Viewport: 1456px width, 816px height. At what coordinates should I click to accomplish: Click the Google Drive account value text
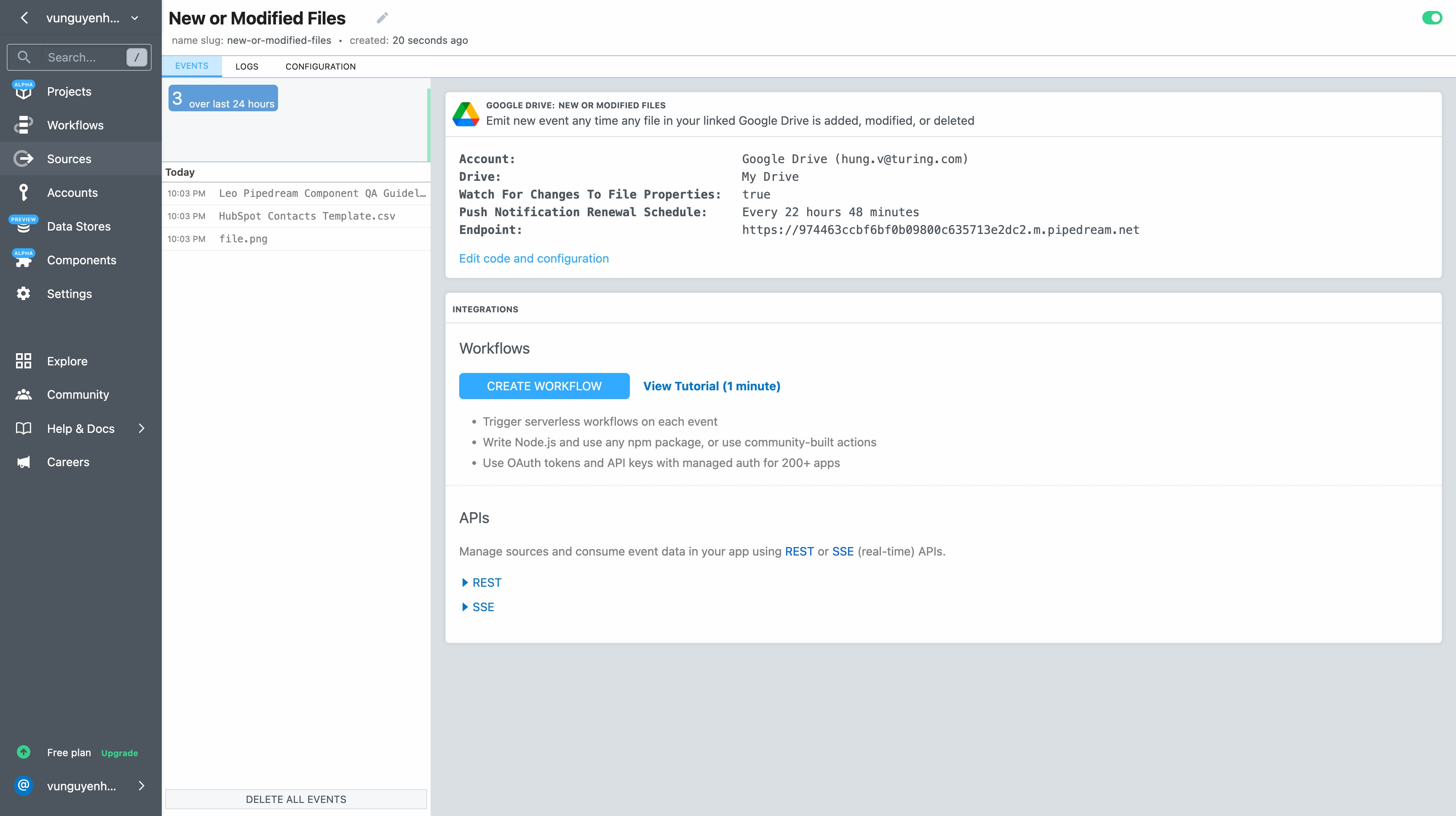coord(855,159)
